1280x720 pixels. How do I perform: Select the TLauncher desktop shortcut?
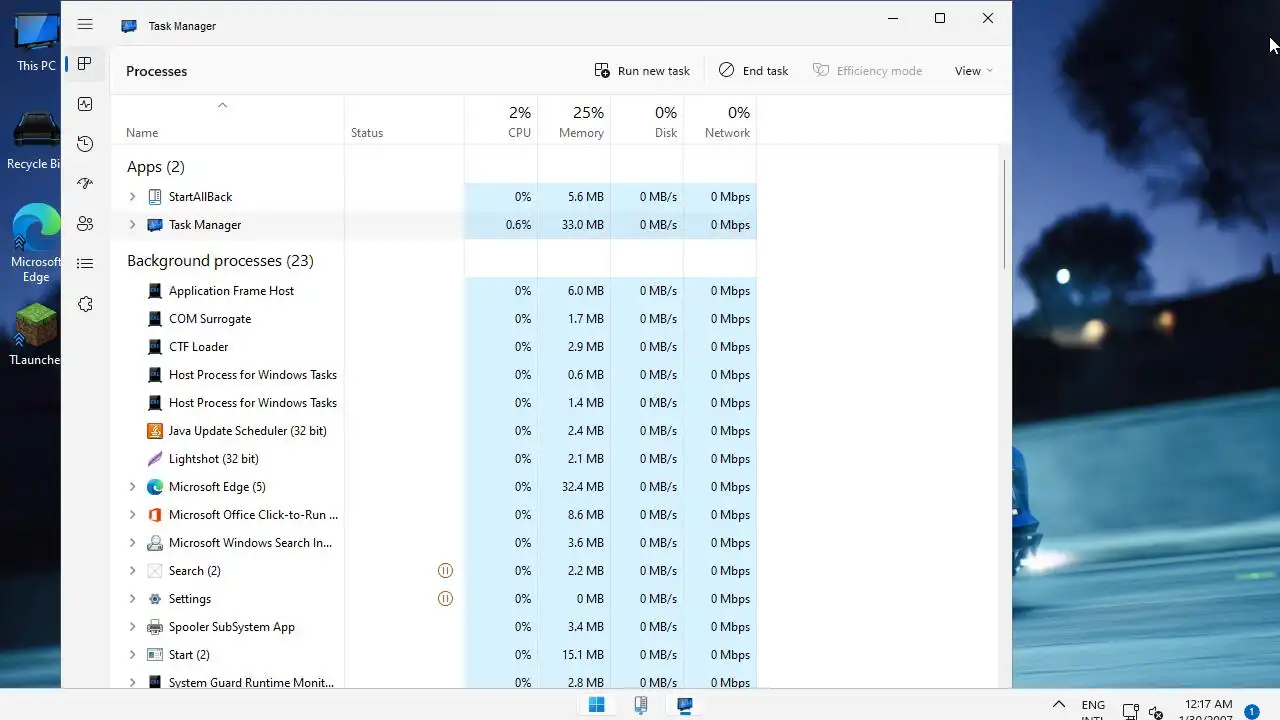(x=35, y=333)
